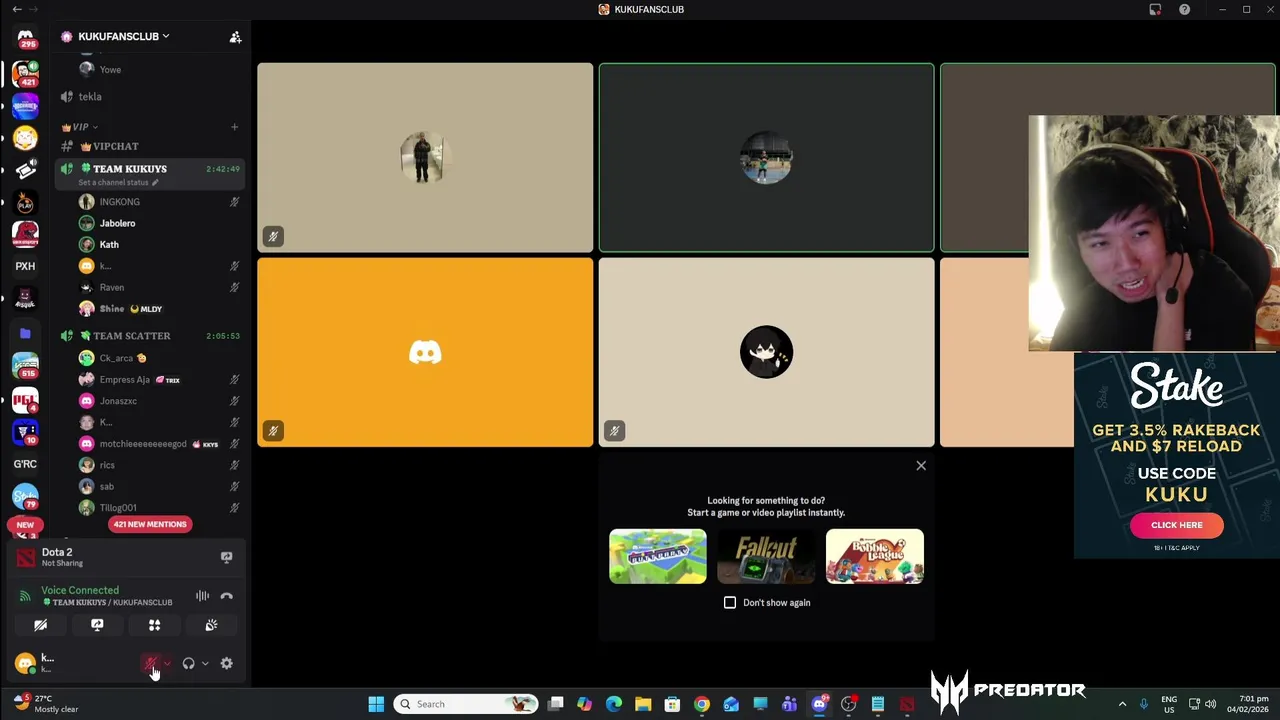Image resolution: width=1280 pixels, height=720 pixels.
Task: Open the activities launcher icon
Action: (154, 625)
